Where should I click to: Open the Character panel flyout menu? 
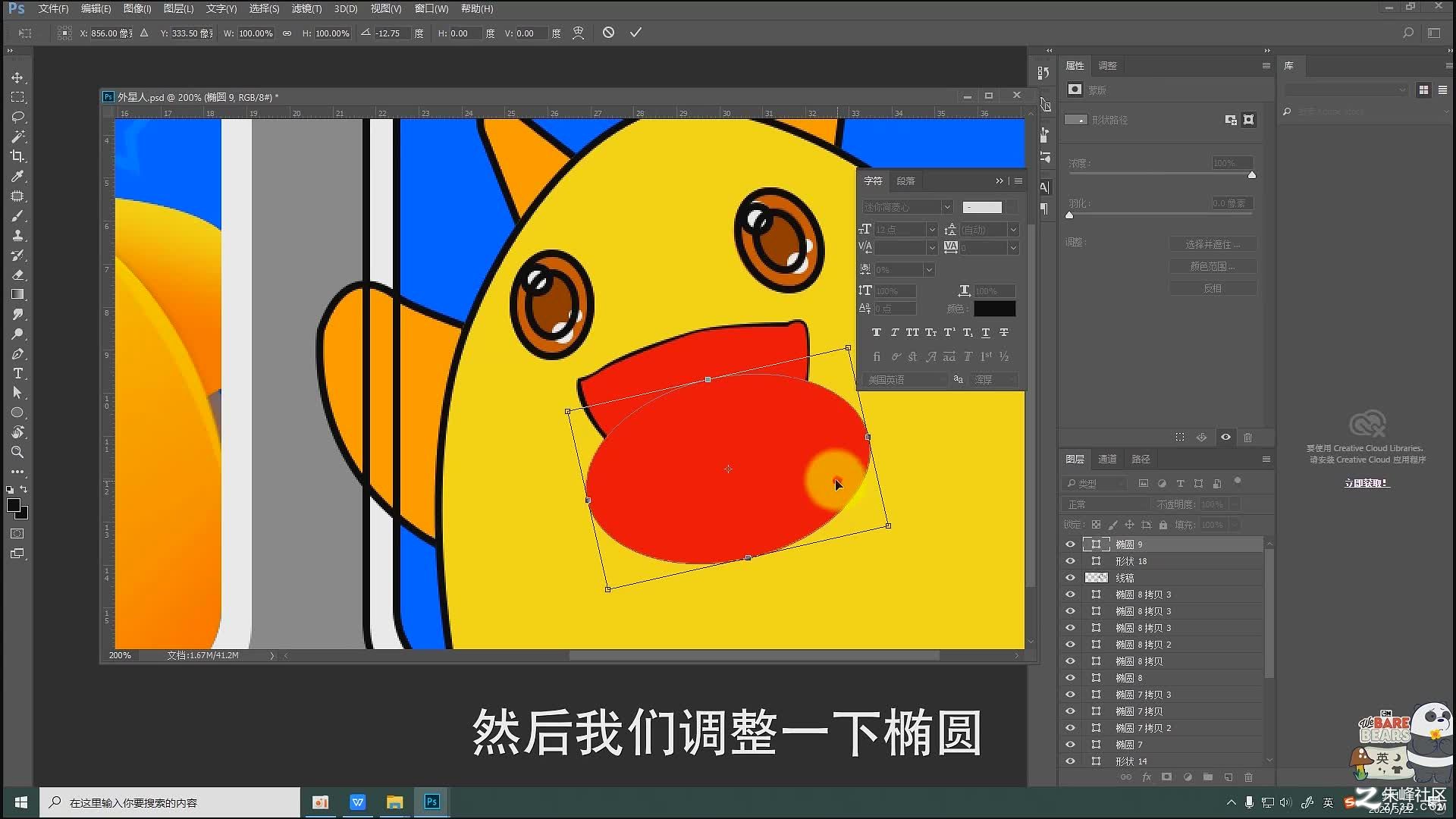click(x=1018, y=181)
